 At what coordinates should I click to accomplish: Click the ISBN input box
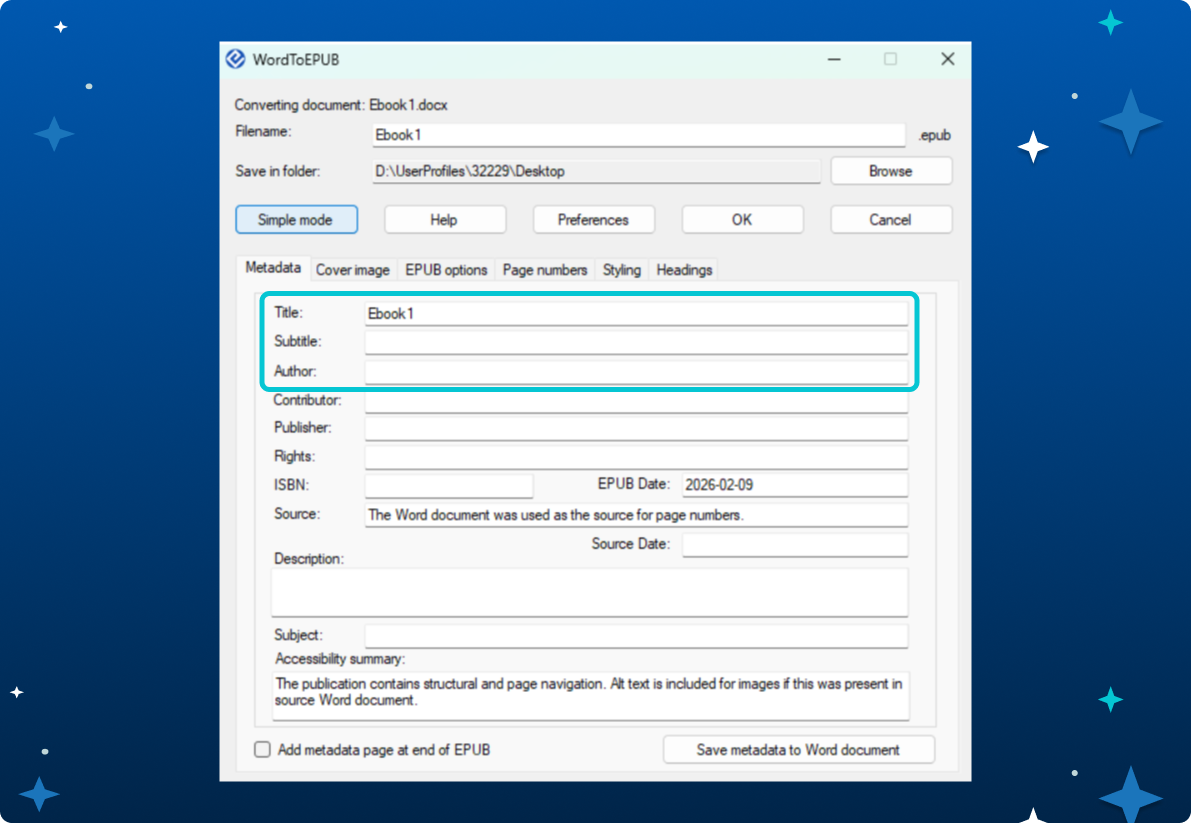449,486
